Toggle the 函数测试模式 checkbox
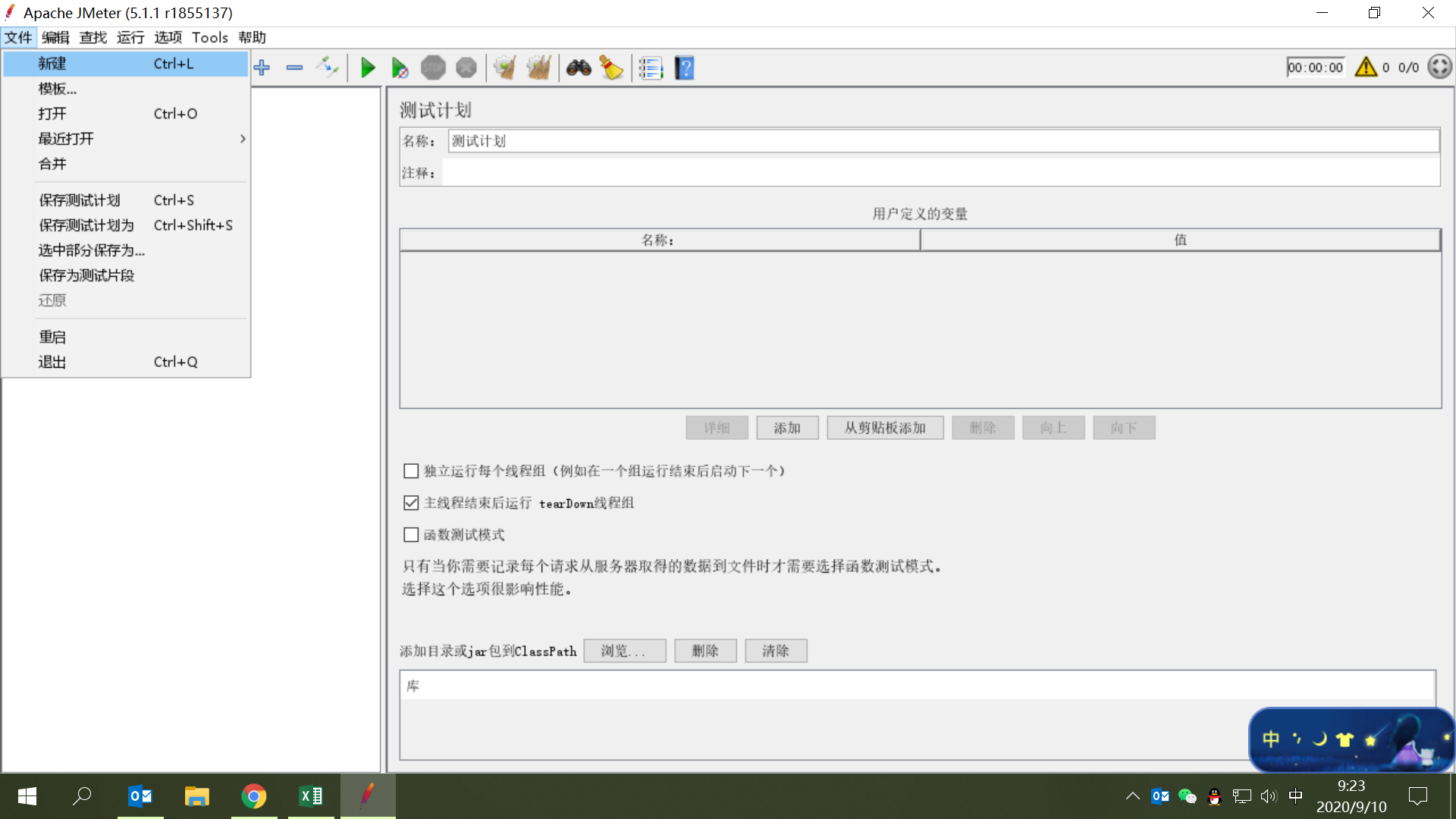The width and height of the screenshot is (1456, 819). pyautogui.click(x=411, y=535)
